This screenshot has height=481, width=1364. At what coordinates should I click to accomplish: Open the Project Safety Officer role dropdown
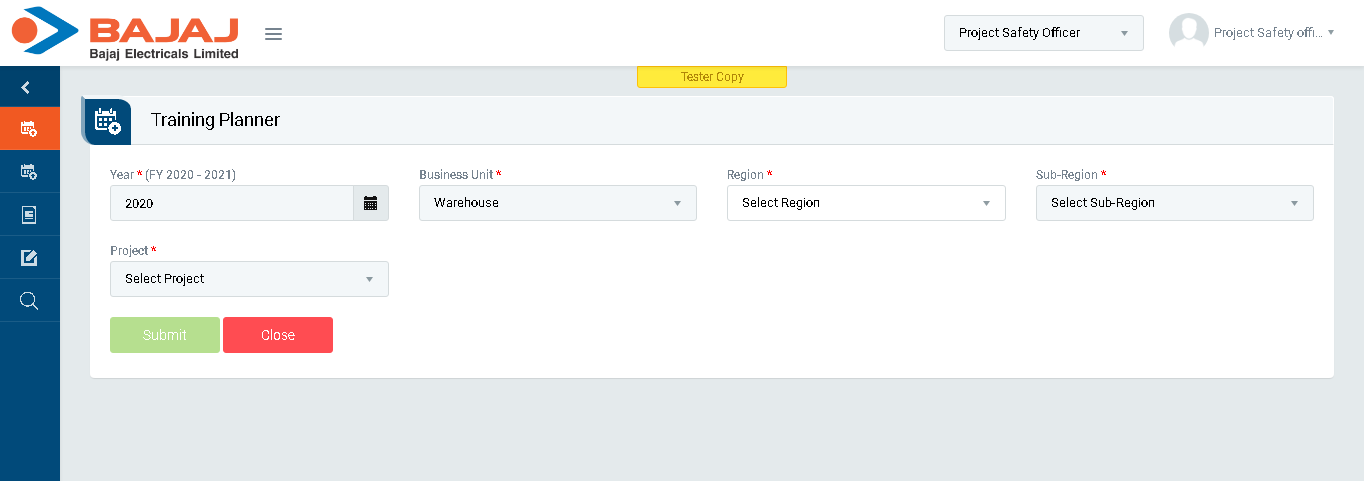1043,33
